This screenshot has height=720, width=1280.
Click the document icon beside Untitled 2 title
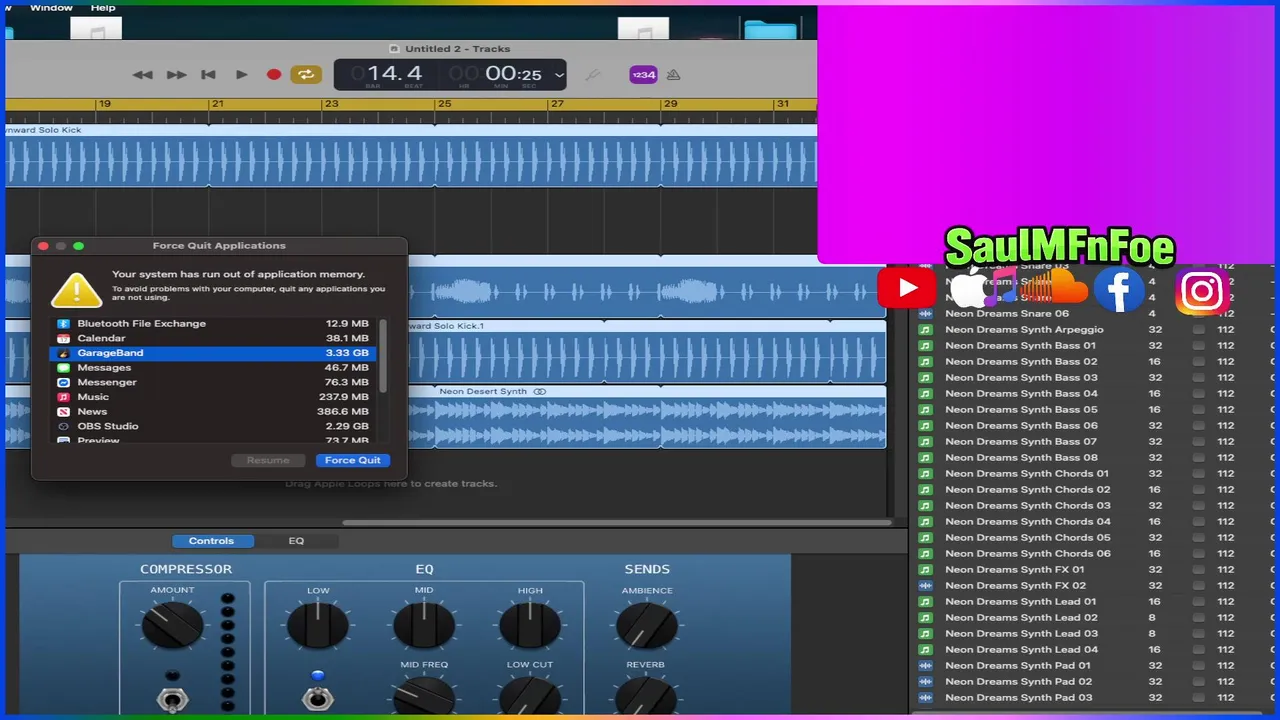395,49
